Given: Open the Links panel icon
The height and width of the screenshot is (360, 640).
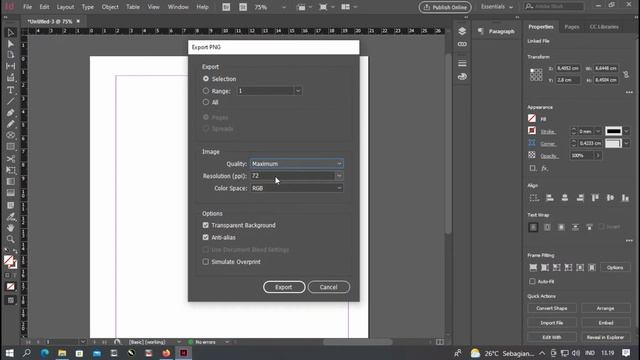Looking at the screenshot, I should pyautogui.click(x=462, y=44).
